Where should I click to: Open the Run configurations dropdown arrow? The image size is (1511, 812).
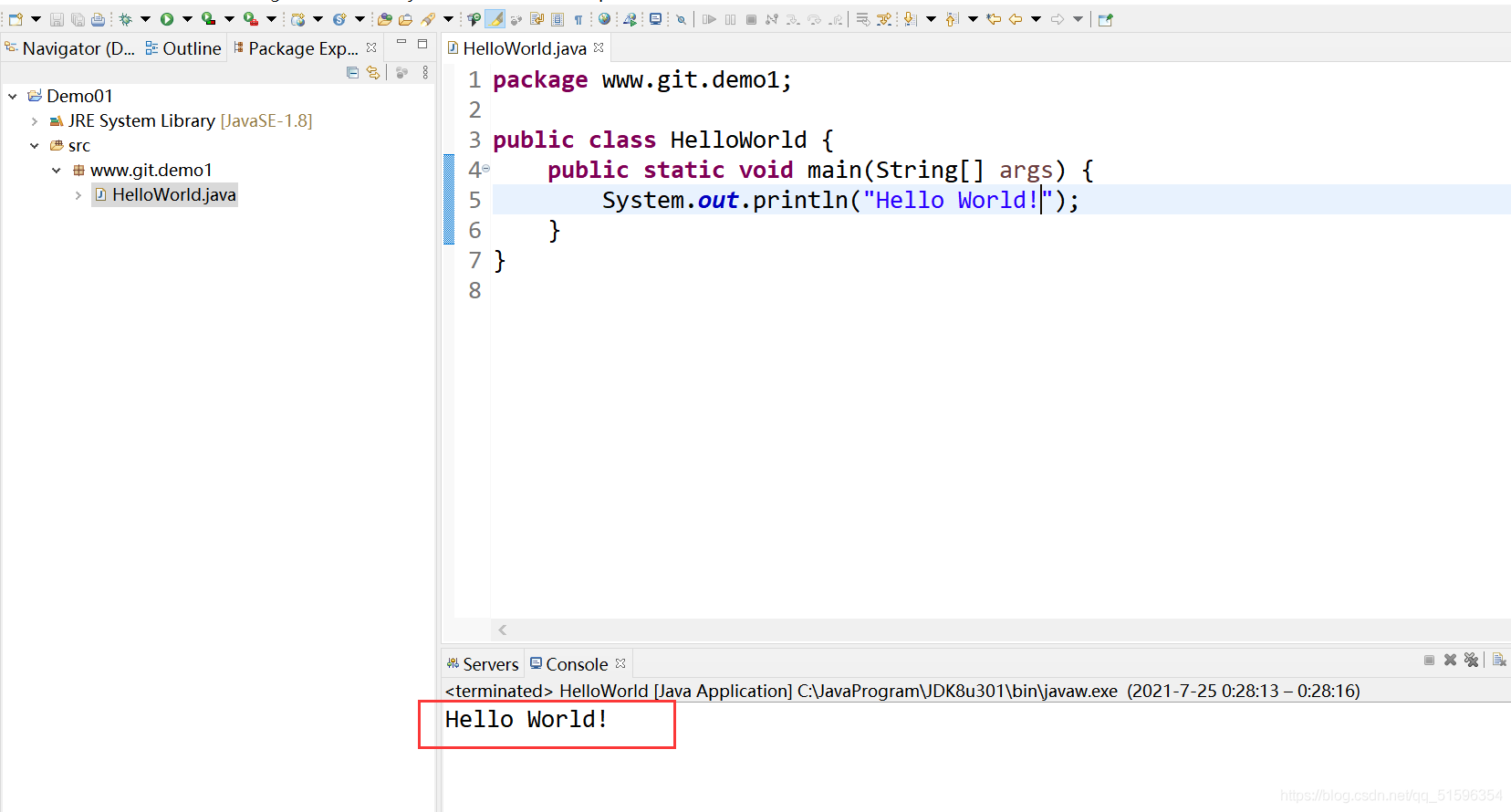coord(187,19)
